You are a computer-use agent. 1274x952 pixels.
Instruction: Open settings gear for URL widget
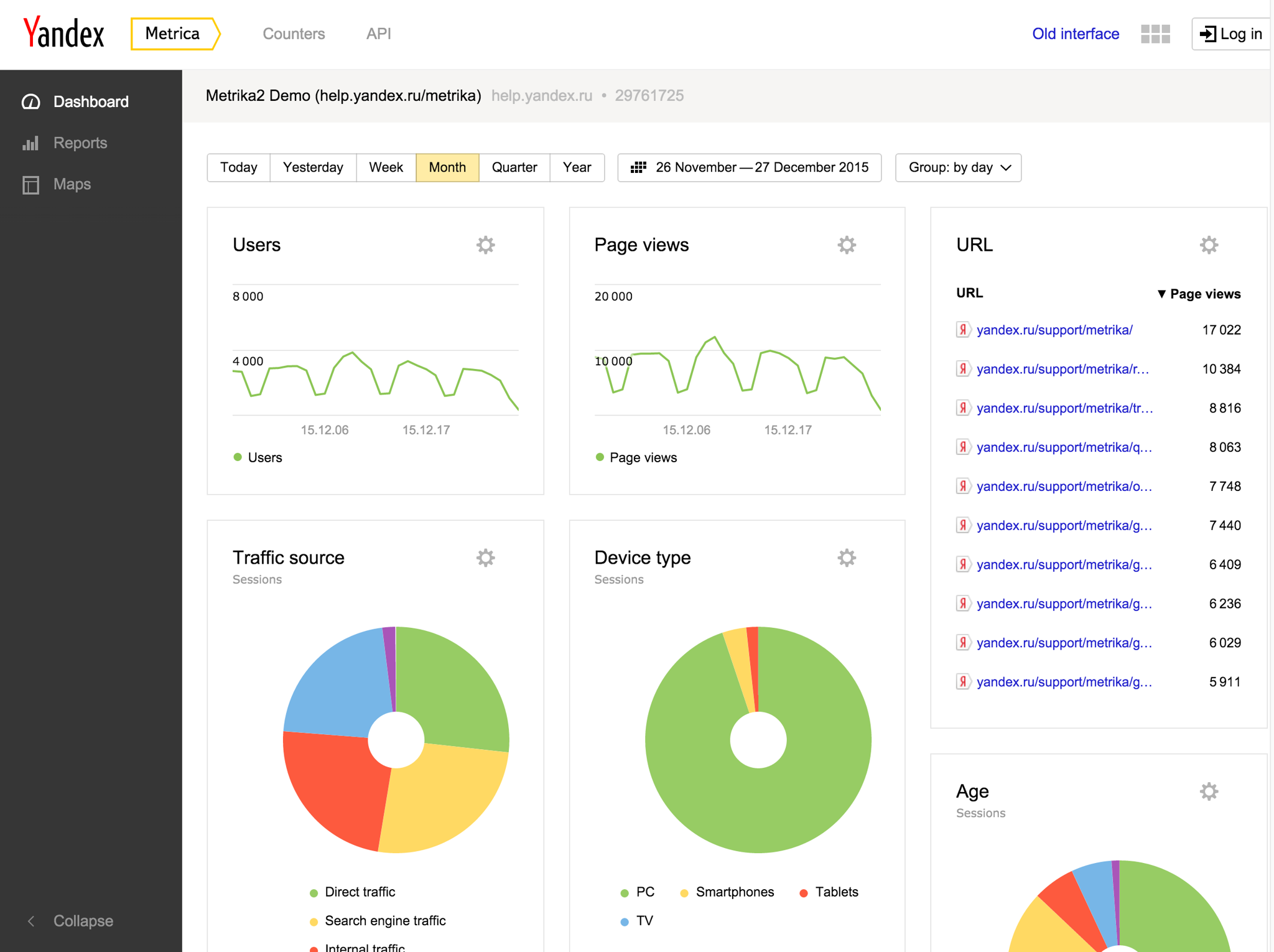coord(1209,245)
